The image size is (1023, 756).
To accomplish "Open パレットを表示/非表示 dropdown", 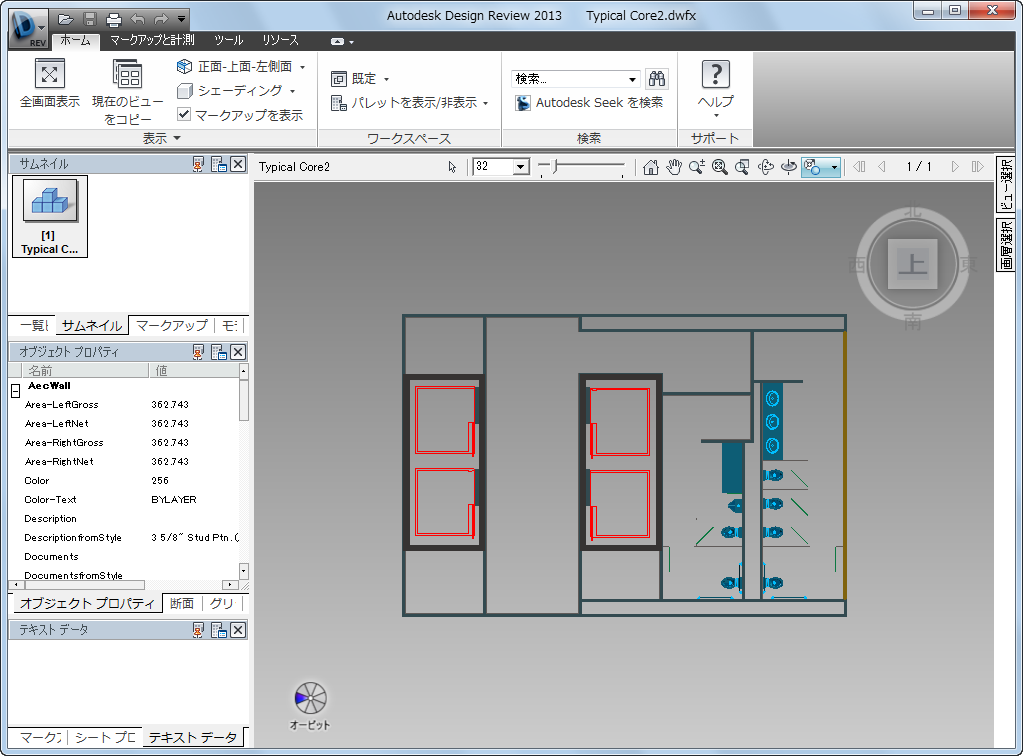I will pyautogui.click(x=410, y=102).
